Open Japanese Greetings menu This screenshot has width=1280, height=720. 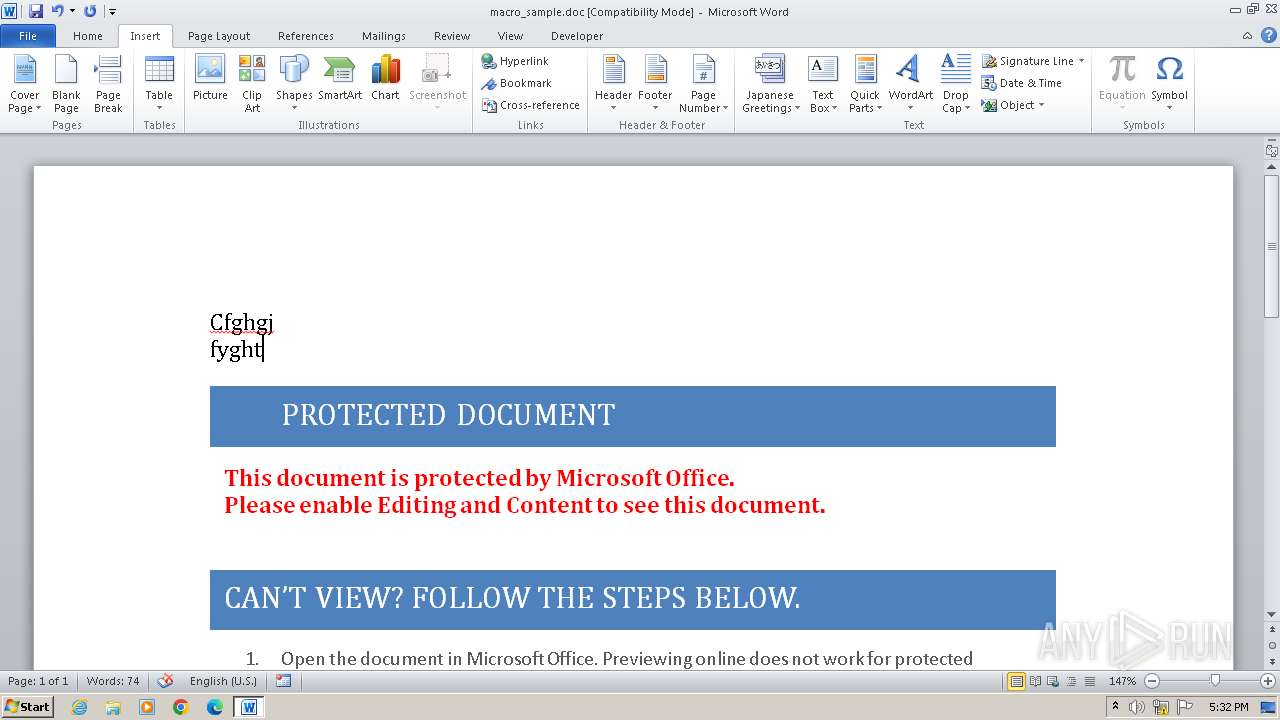point(770,84)
